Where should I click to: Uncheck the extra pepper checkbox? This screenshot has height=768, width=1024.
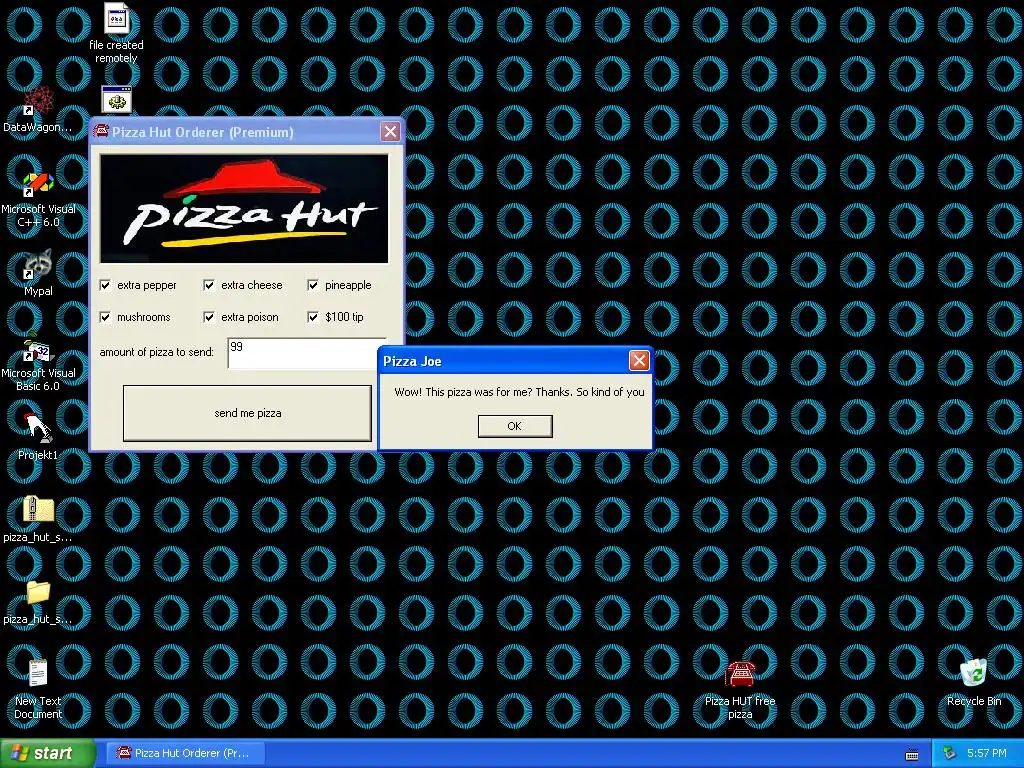(105, 285)
